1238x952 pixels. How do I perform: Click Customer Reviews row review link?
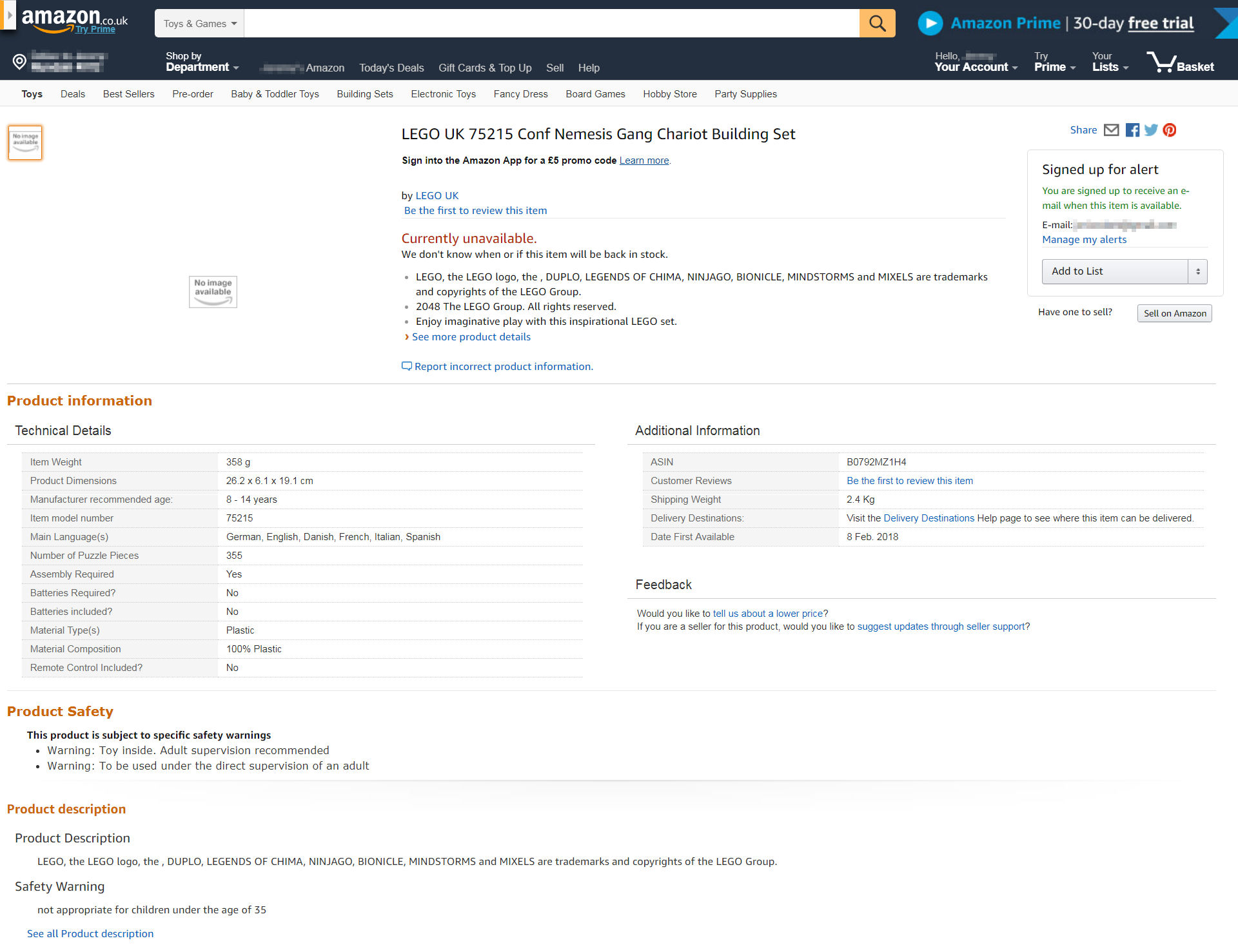tap(910, 481)
